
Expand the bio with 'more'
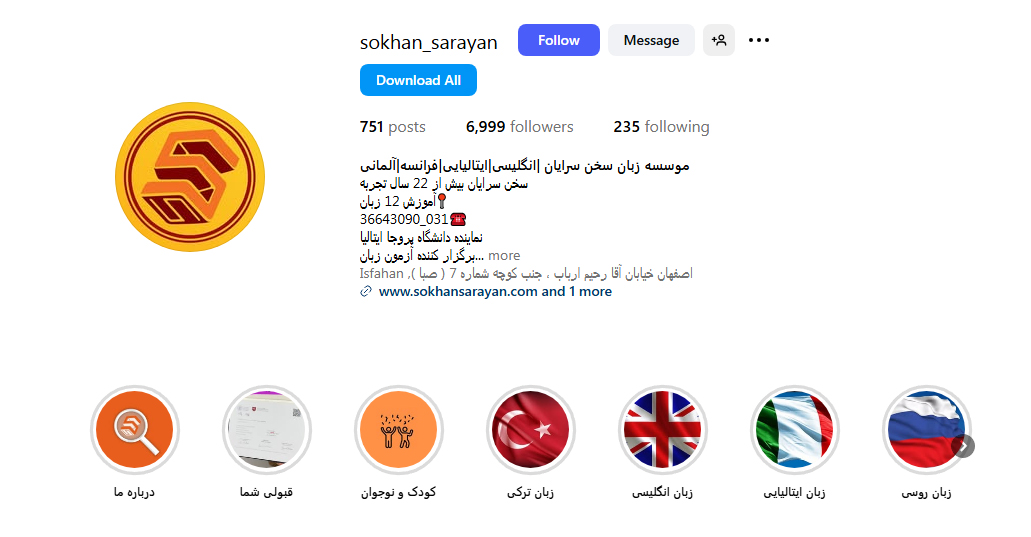pyautogui.click(x=504, y=256)
